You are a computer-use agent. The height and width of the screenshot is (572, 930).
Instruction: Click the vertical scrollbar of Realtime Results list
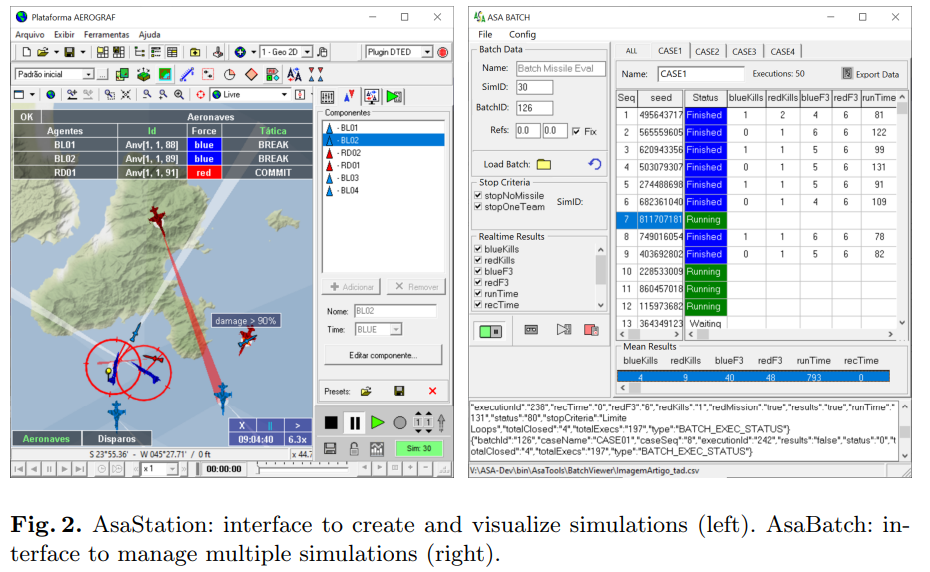coord(601,277)
